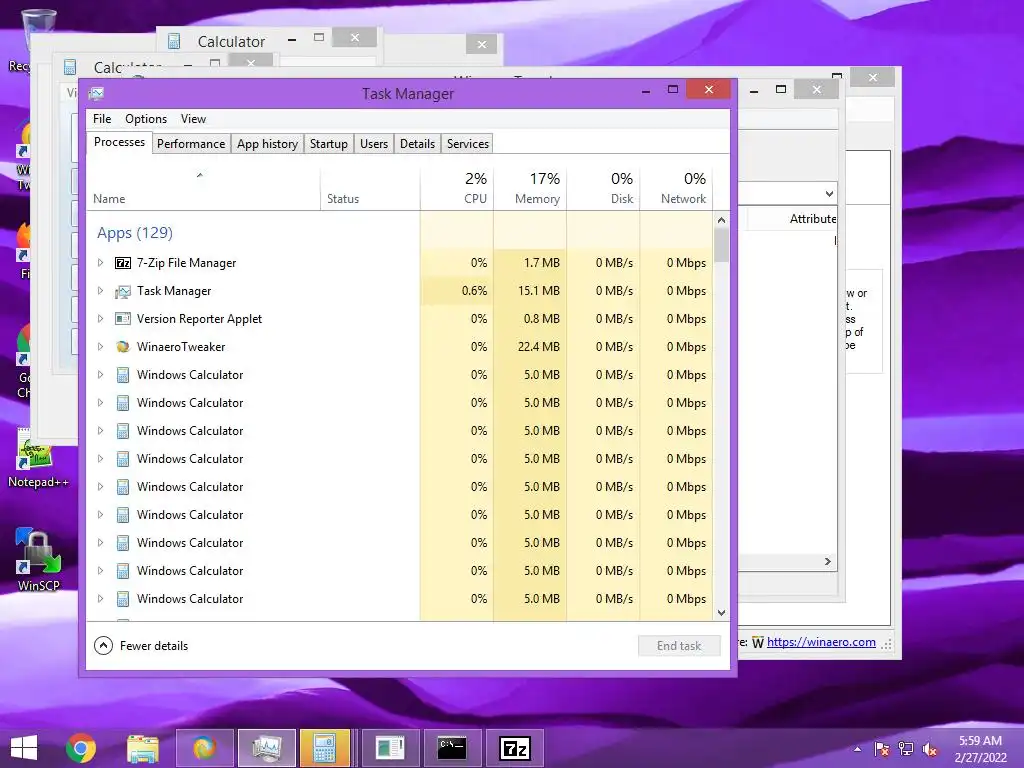The width and height of the screenshot is (1024, 768).
Task: Sort by Memory usage column
Action: point(530,188)
